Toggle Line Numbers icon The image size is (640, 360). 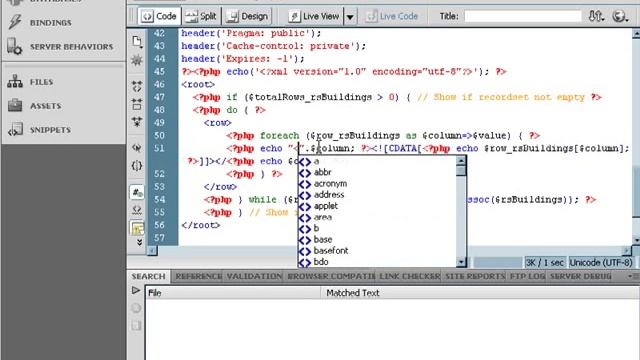(x=137, y=192)
